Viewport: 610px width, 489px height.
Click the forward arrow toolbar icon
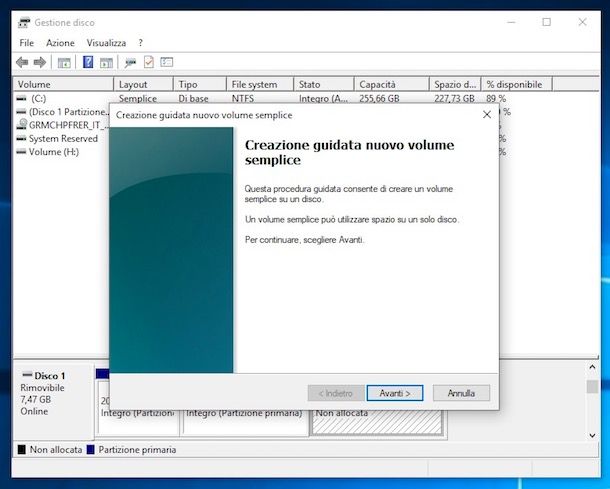coord(40,62)
